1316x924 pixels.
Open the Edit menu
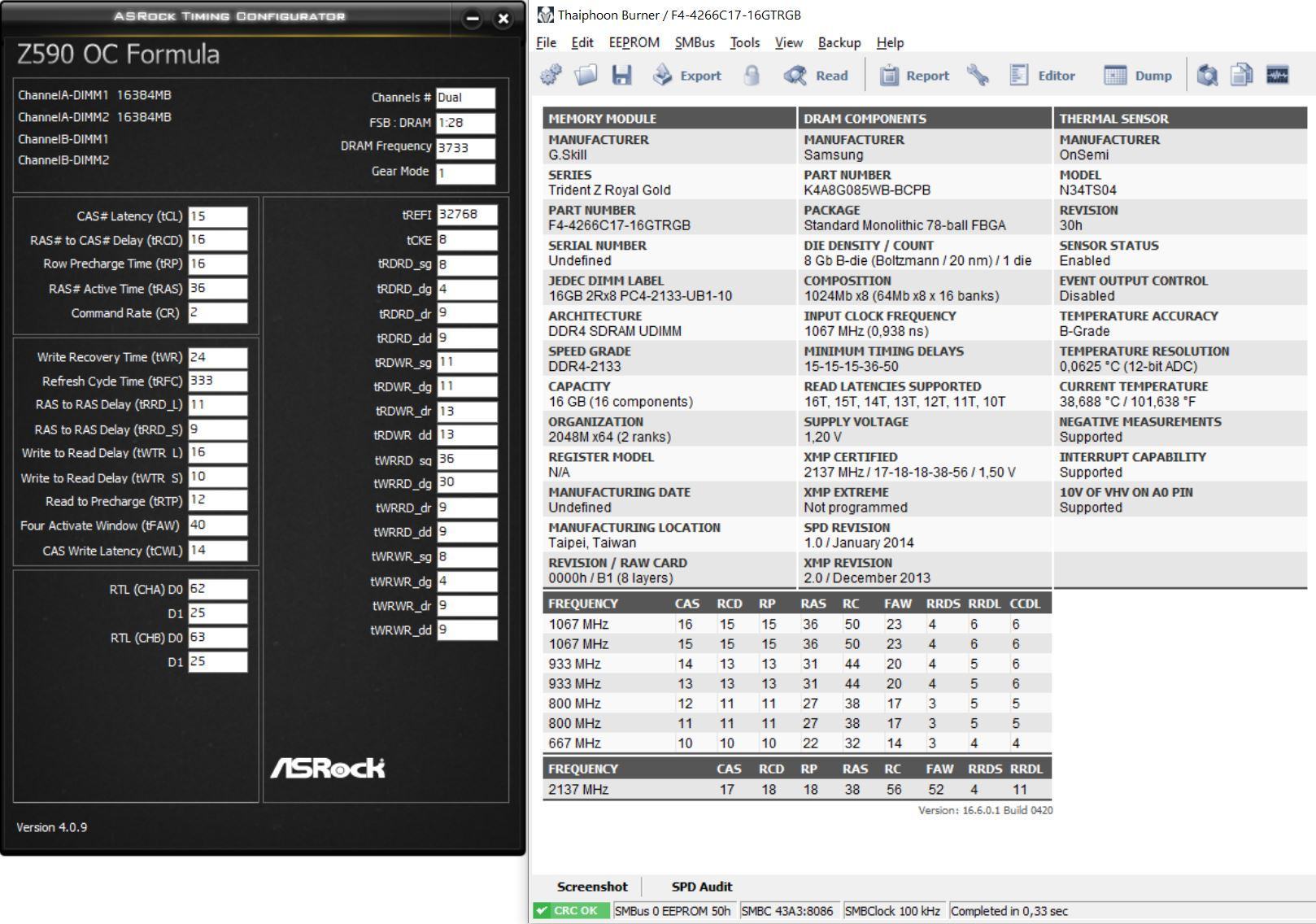coord(582,42)
